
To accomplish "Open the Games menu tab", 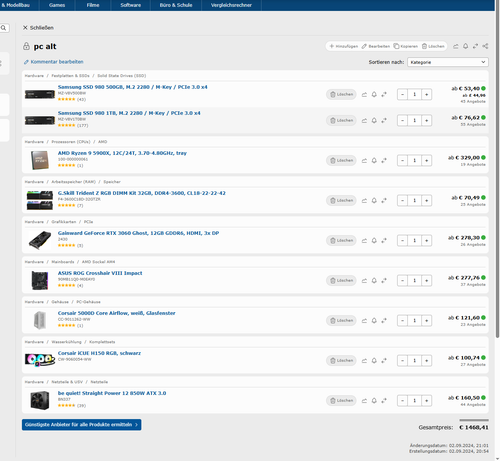I will [57, 5].
